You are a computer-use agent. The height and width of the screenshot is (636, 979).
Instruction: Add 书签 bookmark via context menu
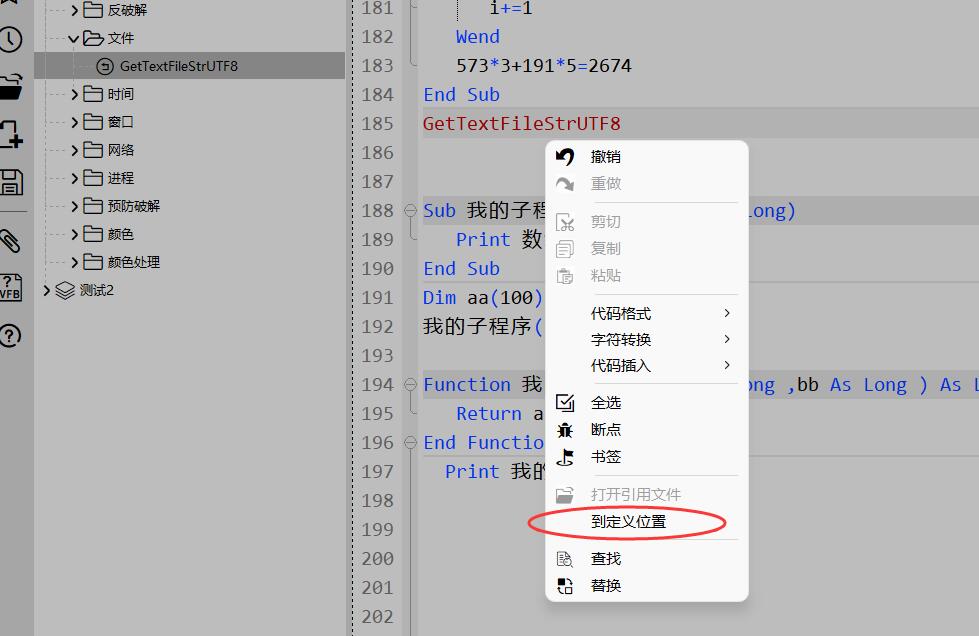pyautogui.click(x=605, y=457)
